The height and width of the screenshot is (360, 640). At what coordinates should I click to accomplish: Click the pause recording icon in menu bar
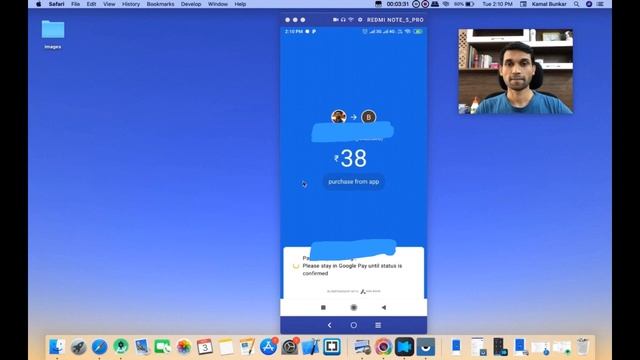point(416,4)
